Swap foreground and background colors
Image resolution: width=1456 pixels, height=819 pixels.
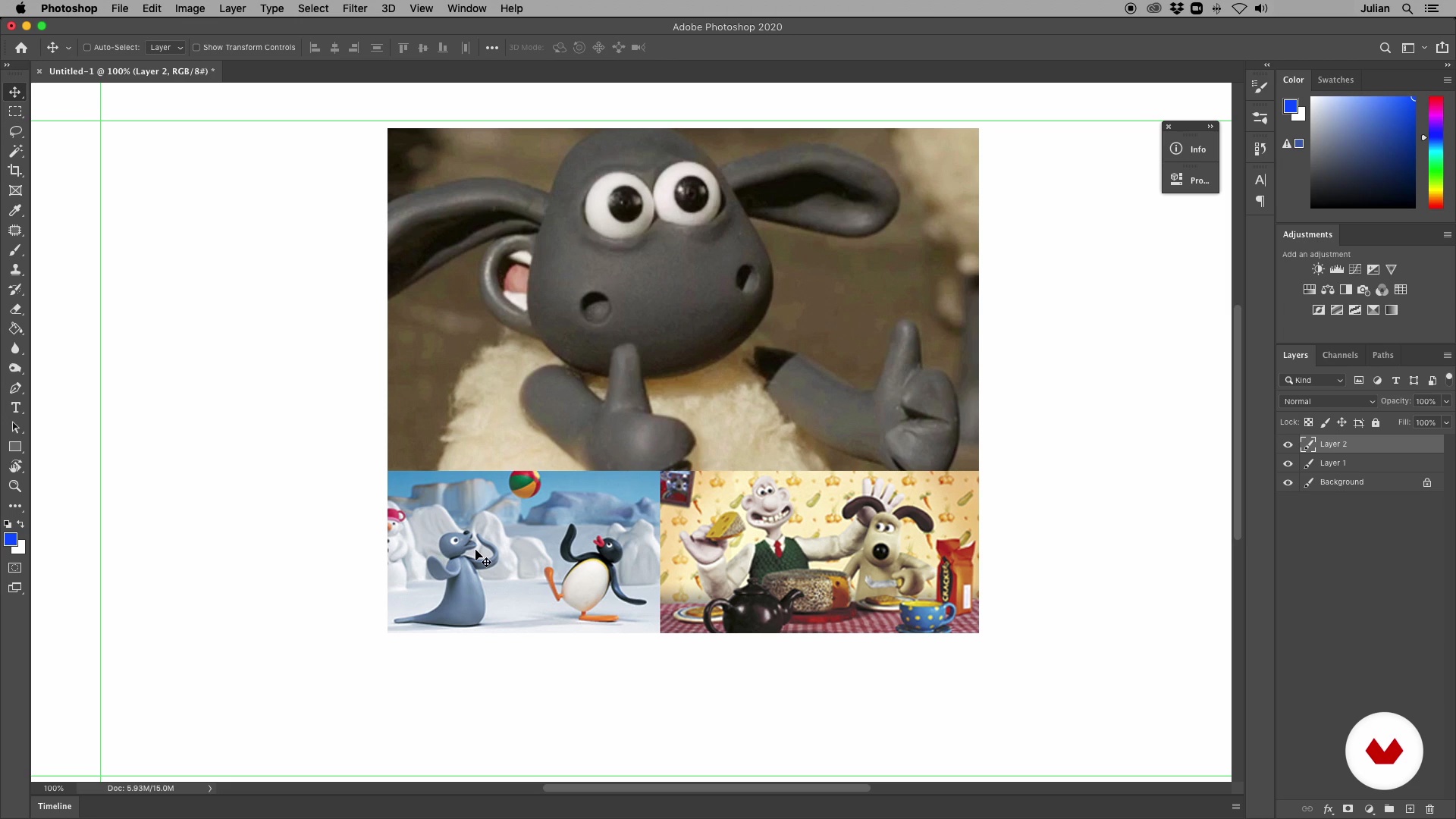click(x=21, y=524)
